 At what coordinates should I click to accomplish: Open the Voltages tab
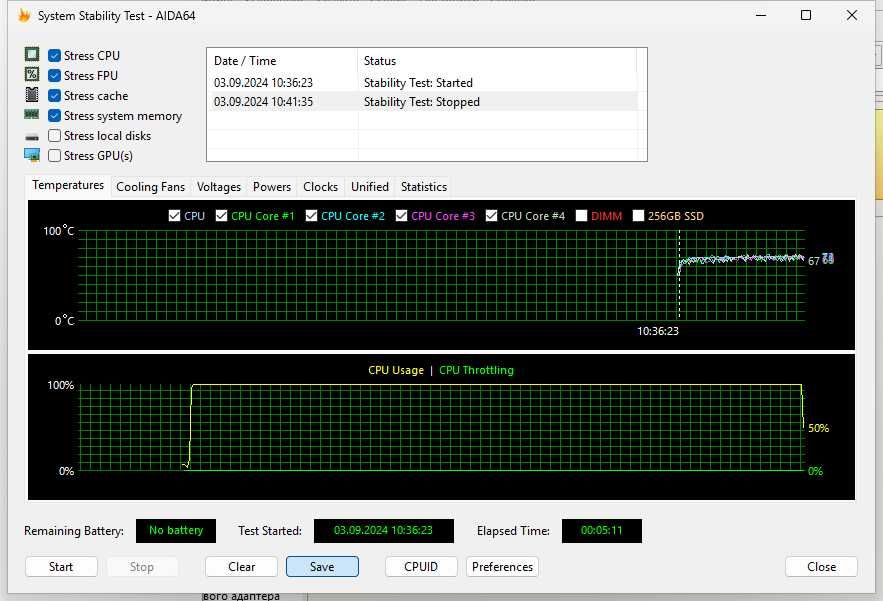(218, 187)
